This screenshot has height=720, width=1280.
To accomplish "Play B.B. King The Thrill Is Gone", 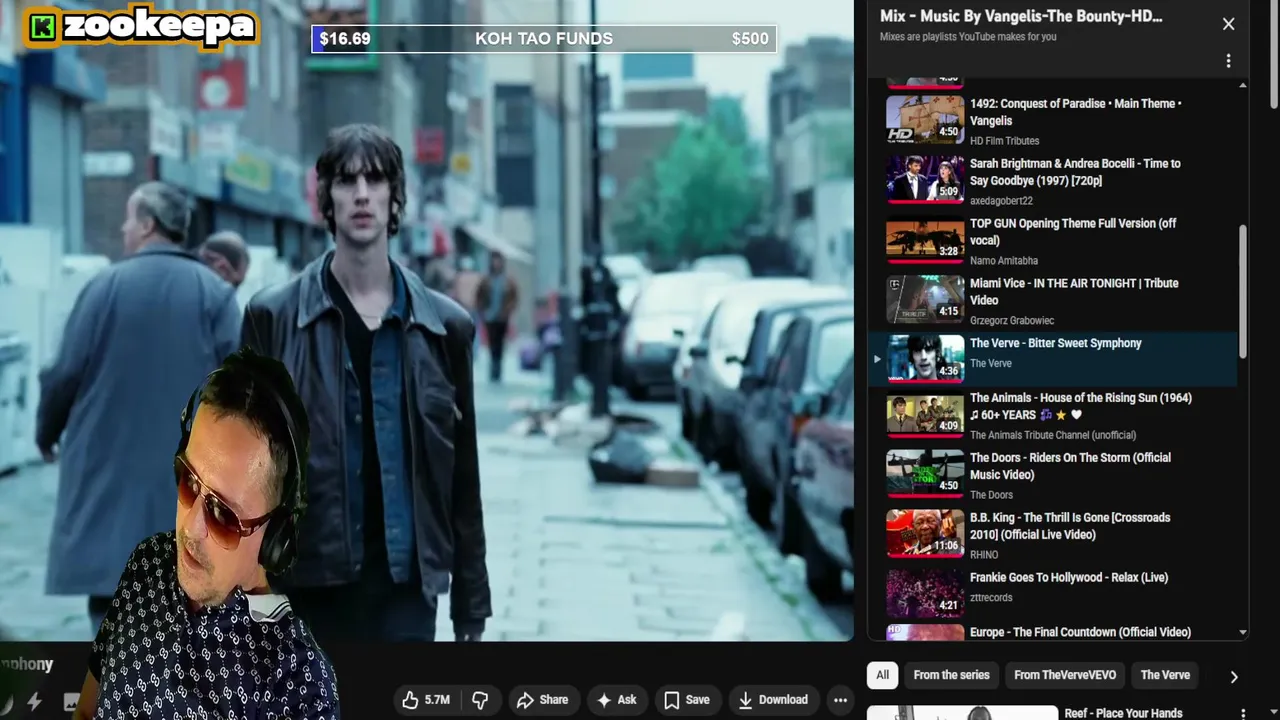I will point(1070,526).
